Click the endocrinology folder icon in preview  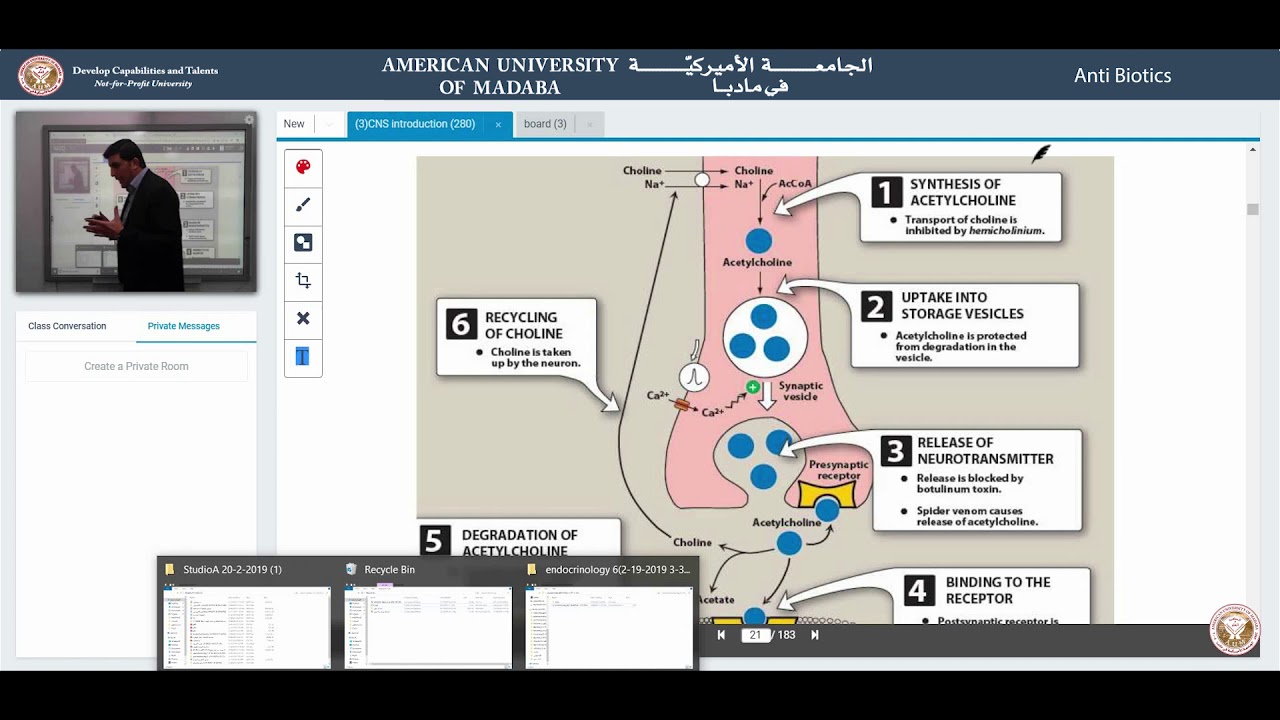(x=533, y=569)
